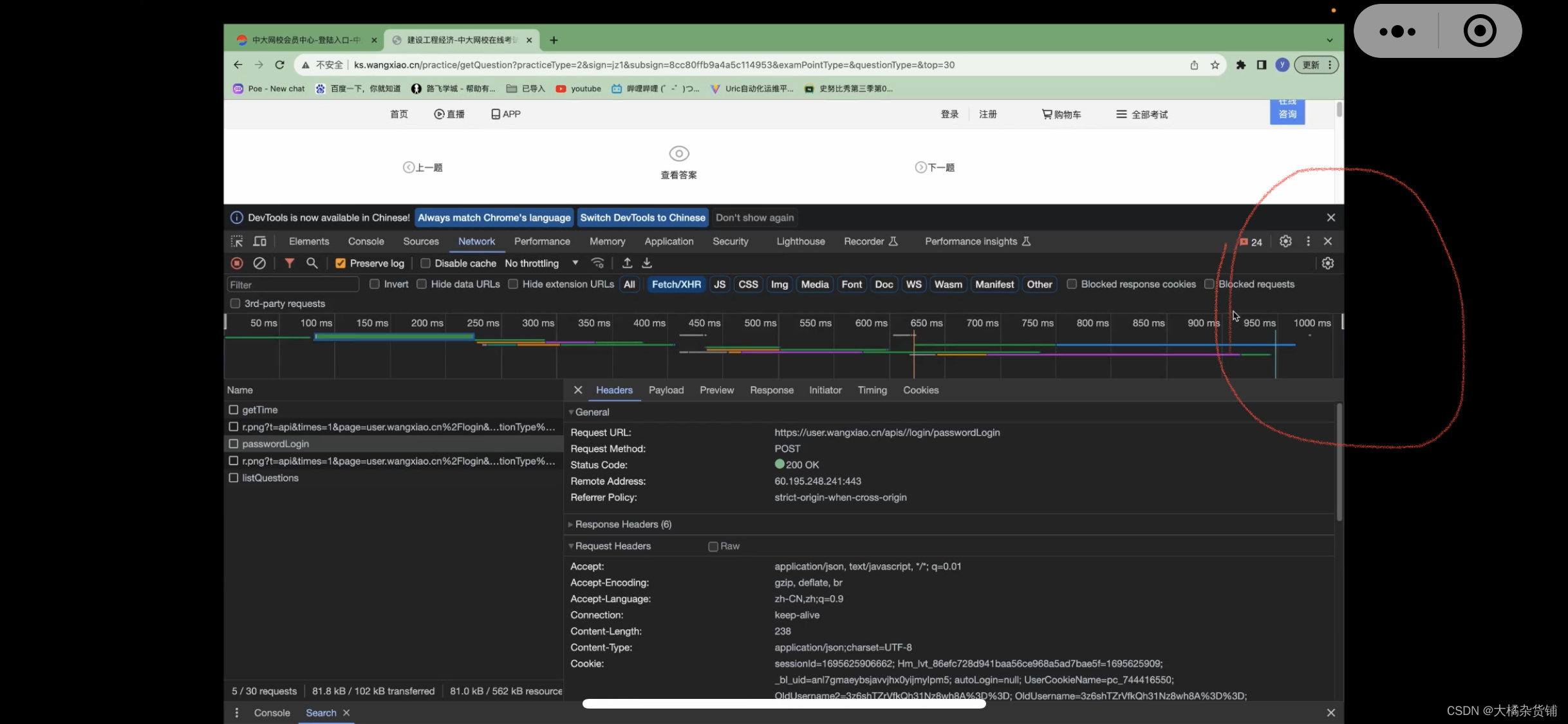
Task: Enable Hide data URLs checkbox
Action: (422, 284)
